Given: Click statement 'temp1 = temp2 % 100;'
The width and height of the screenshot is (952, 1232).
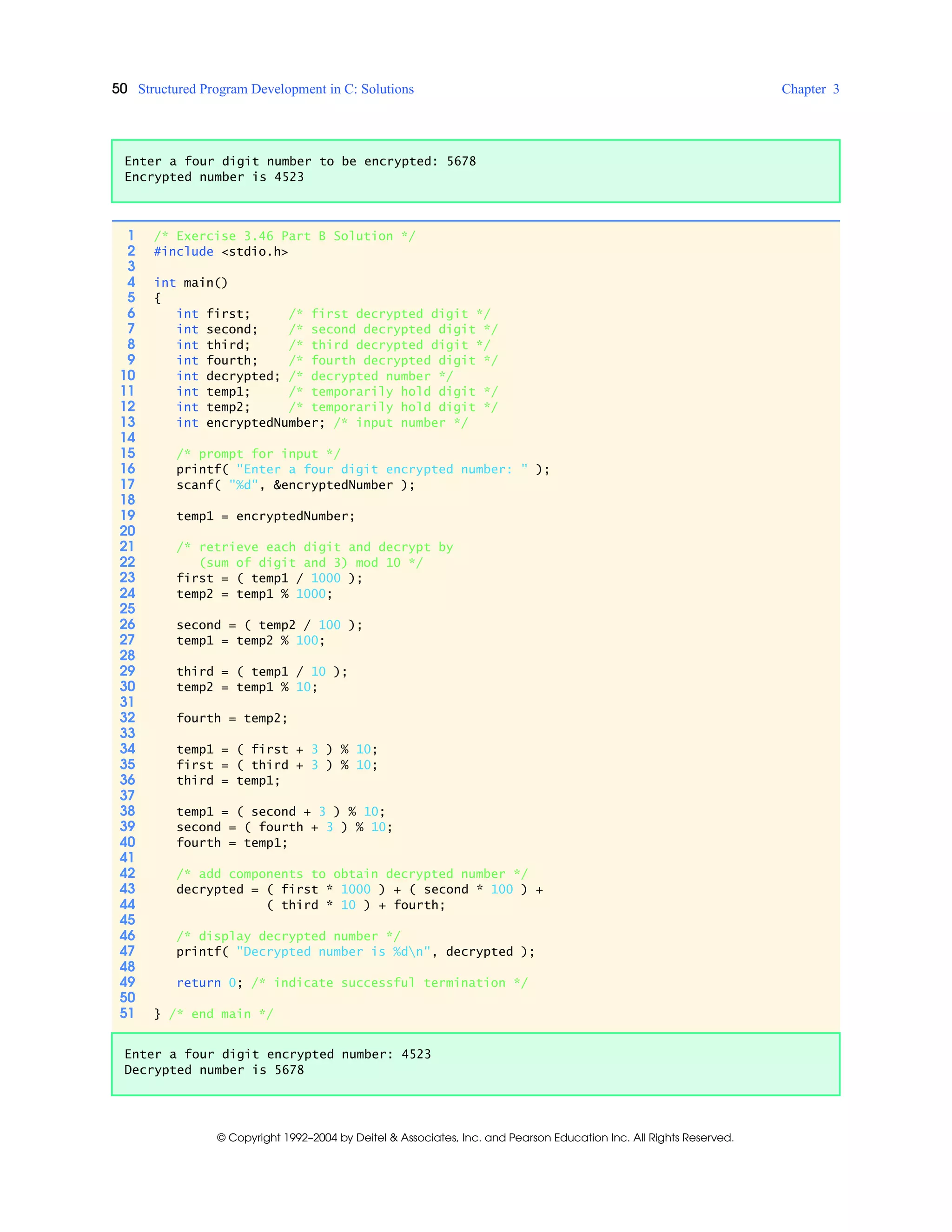Looking at the screenshot, I should 251,641.
